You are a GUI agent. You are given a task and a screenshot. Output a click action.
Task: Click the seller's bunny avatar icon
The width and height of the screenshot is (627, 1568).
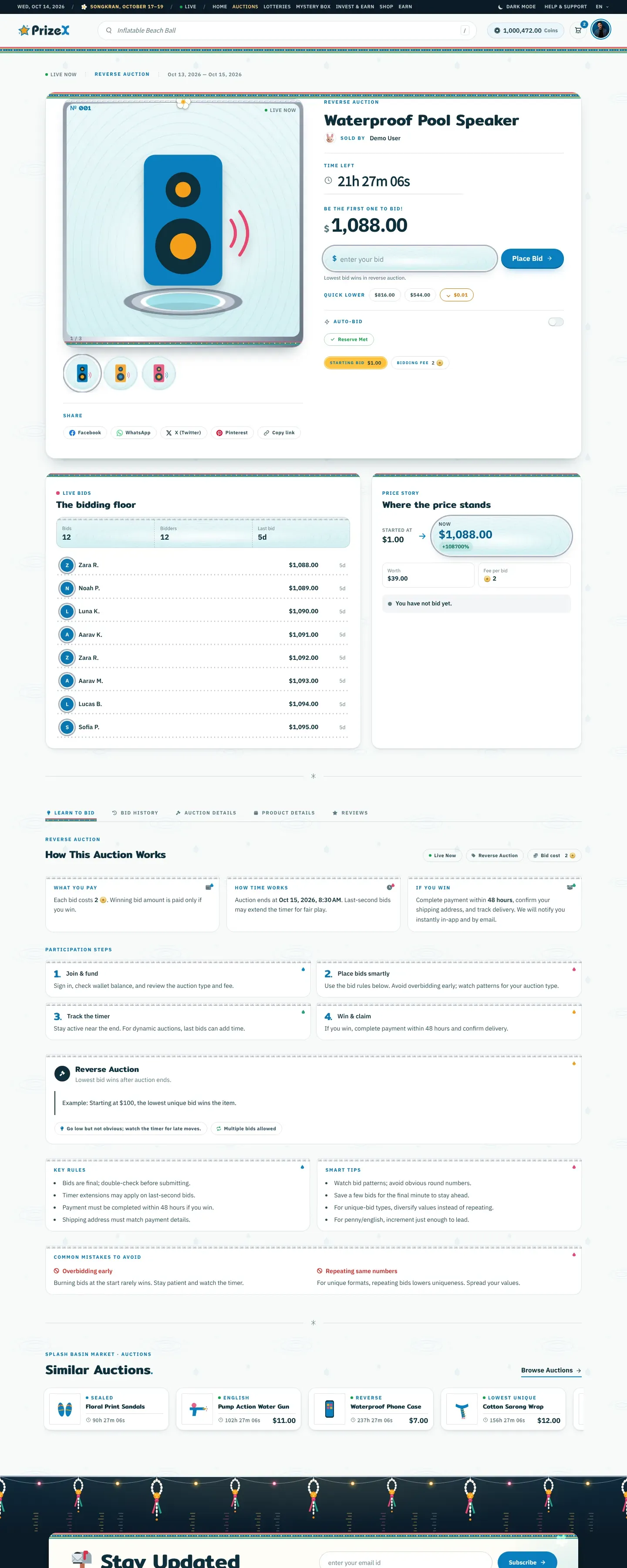pyautogui.click(x=329, y=138)
